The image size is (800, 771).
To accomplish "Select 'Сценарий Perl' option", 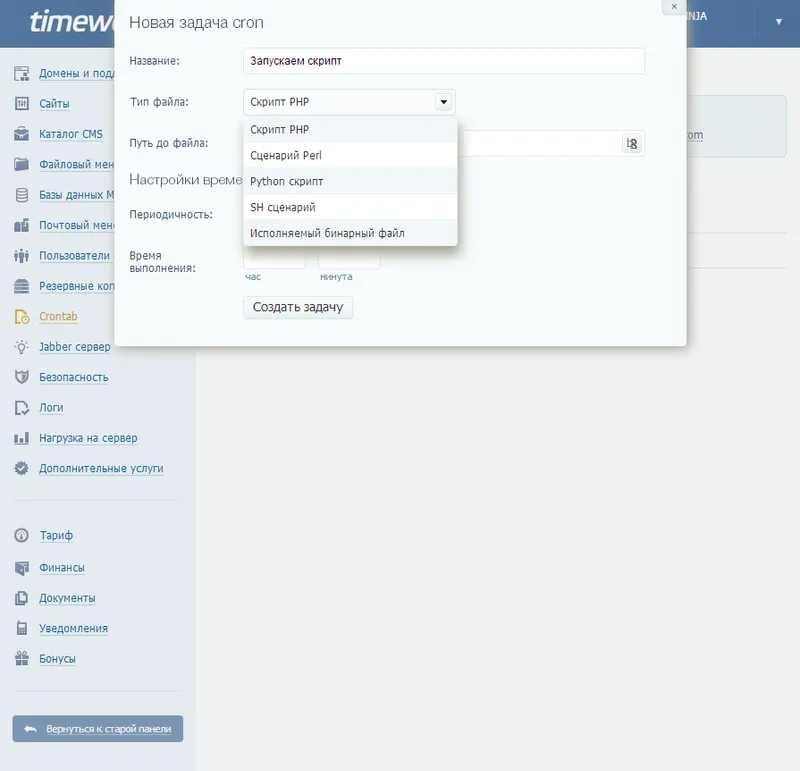I will coord(350,156).
